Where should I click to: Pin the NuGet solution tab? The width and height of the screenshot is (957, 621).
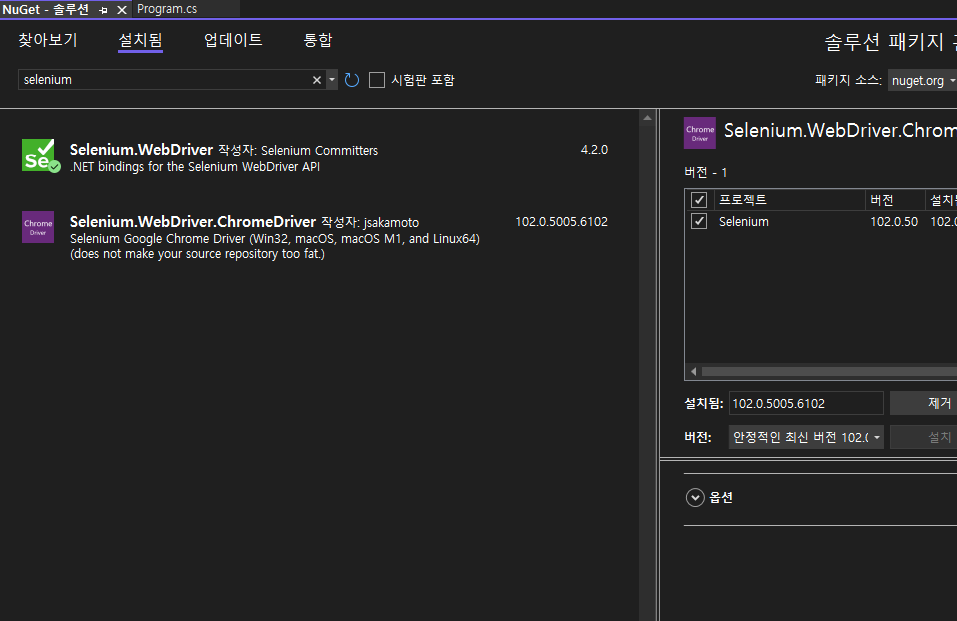click(x=103, y=10)
